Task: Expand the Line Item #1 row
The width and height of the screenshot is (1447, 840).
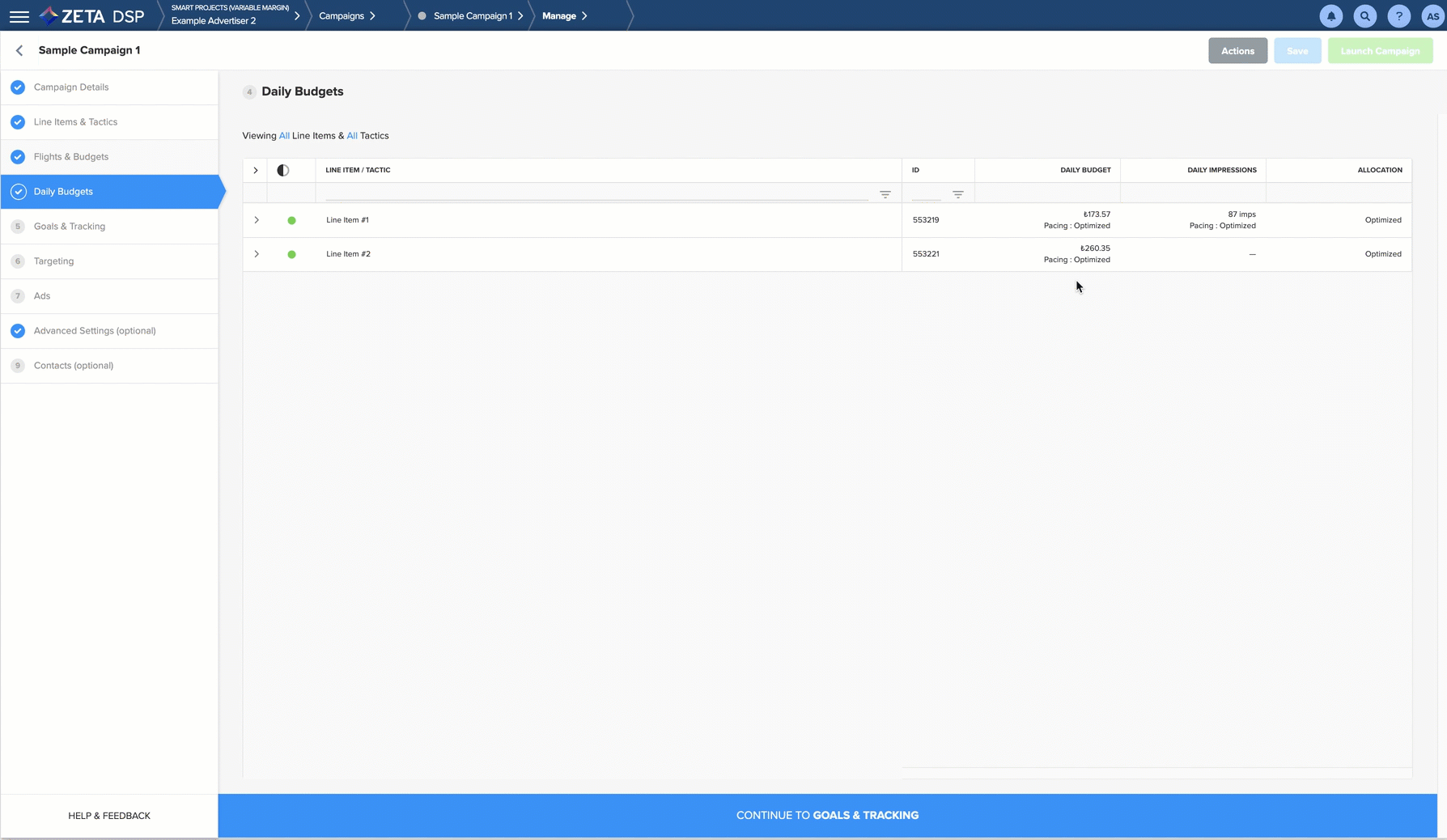Action: pos(257,220)
